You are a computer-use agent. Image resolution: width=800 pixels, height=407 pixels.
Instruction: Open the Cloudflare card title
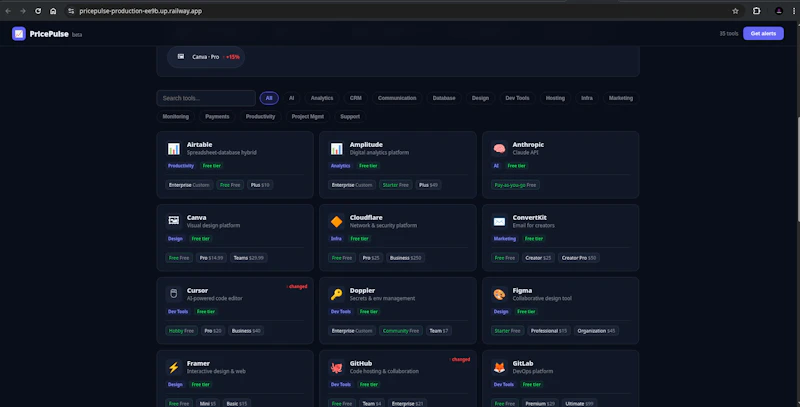pos(366,218)
